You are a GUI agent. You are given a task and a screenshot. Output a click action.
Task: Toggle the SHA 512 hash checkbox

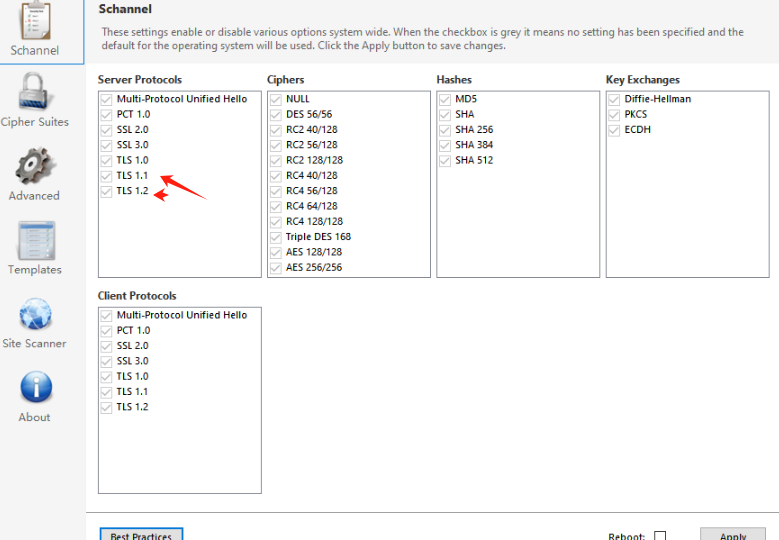click(x=446, y=161)
